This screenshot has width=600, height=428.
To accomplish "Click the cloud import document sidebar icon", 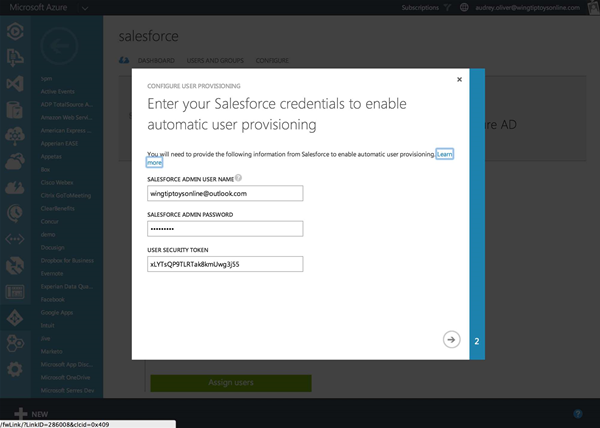I will tap(15, 57).
